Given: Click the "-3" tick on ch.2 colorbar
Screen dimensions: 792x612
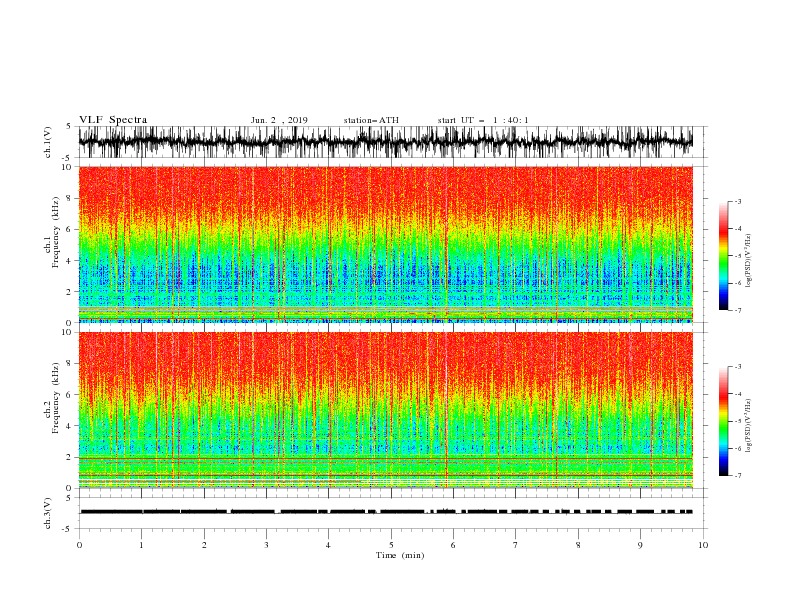Looking at the screenshot, I should tap(737, 367).
